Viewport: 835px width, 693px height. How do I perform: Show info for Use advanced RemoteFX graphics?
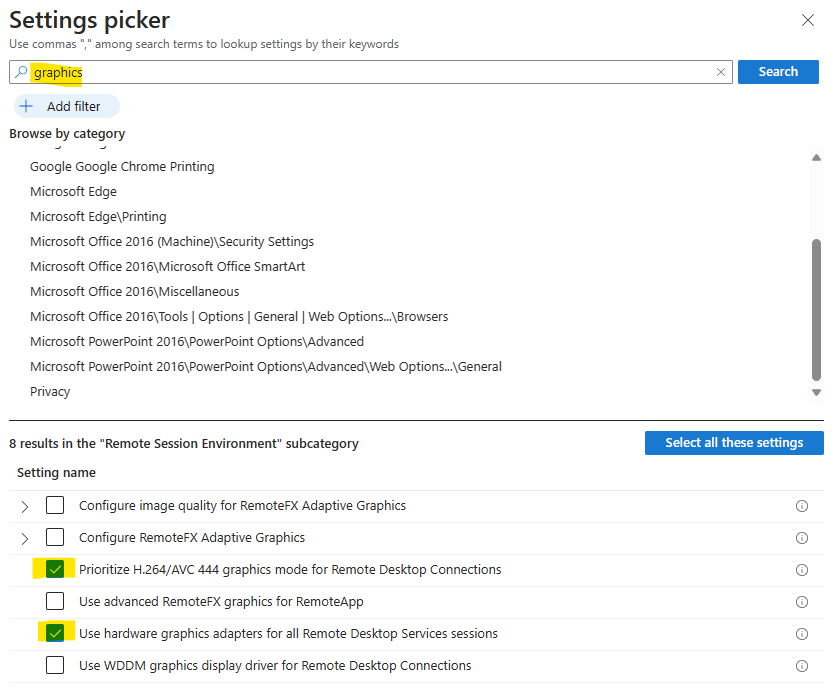801,602
